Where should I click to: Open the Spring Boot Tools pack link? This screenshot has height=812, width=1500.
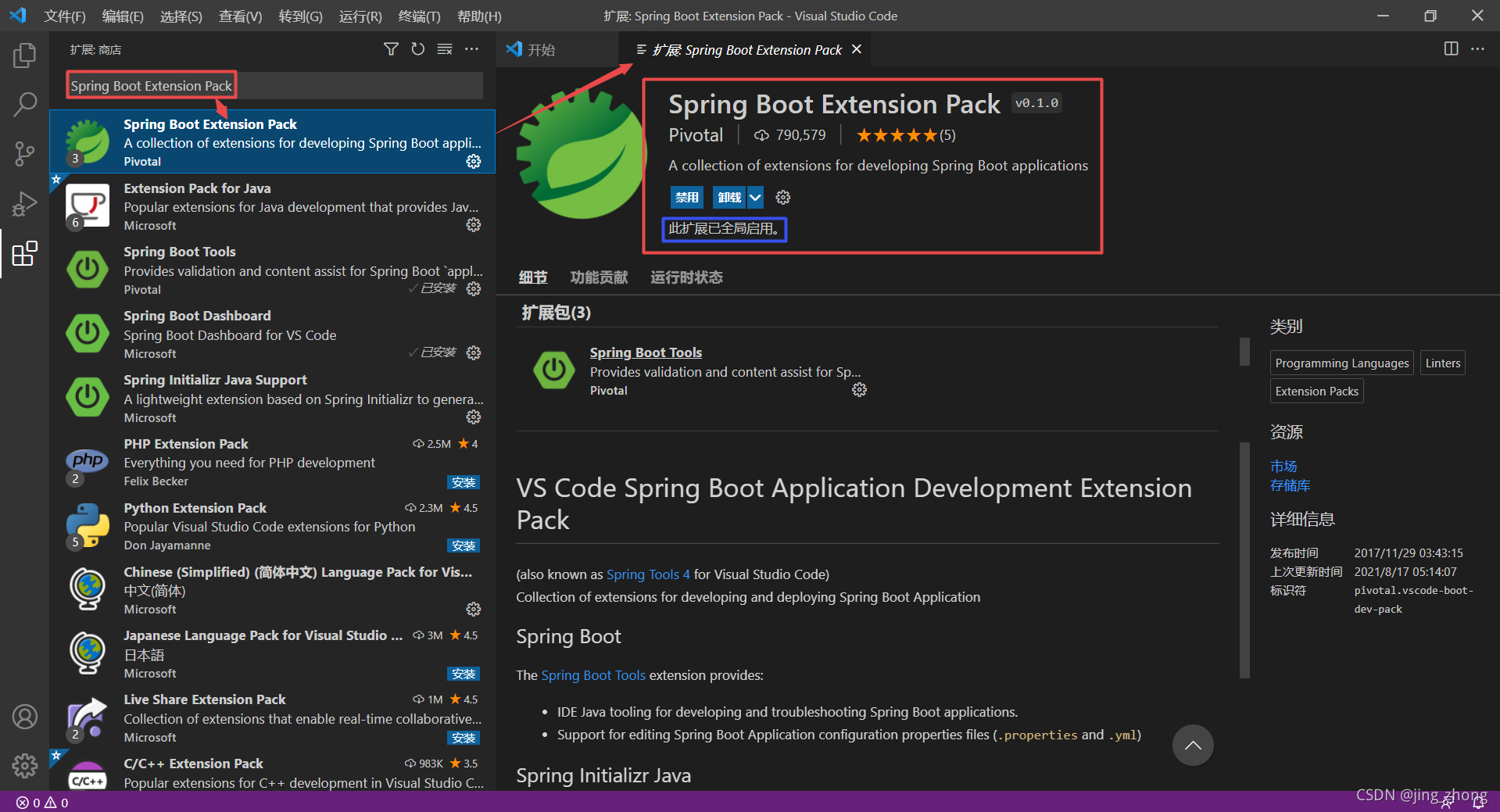[646, 352]
